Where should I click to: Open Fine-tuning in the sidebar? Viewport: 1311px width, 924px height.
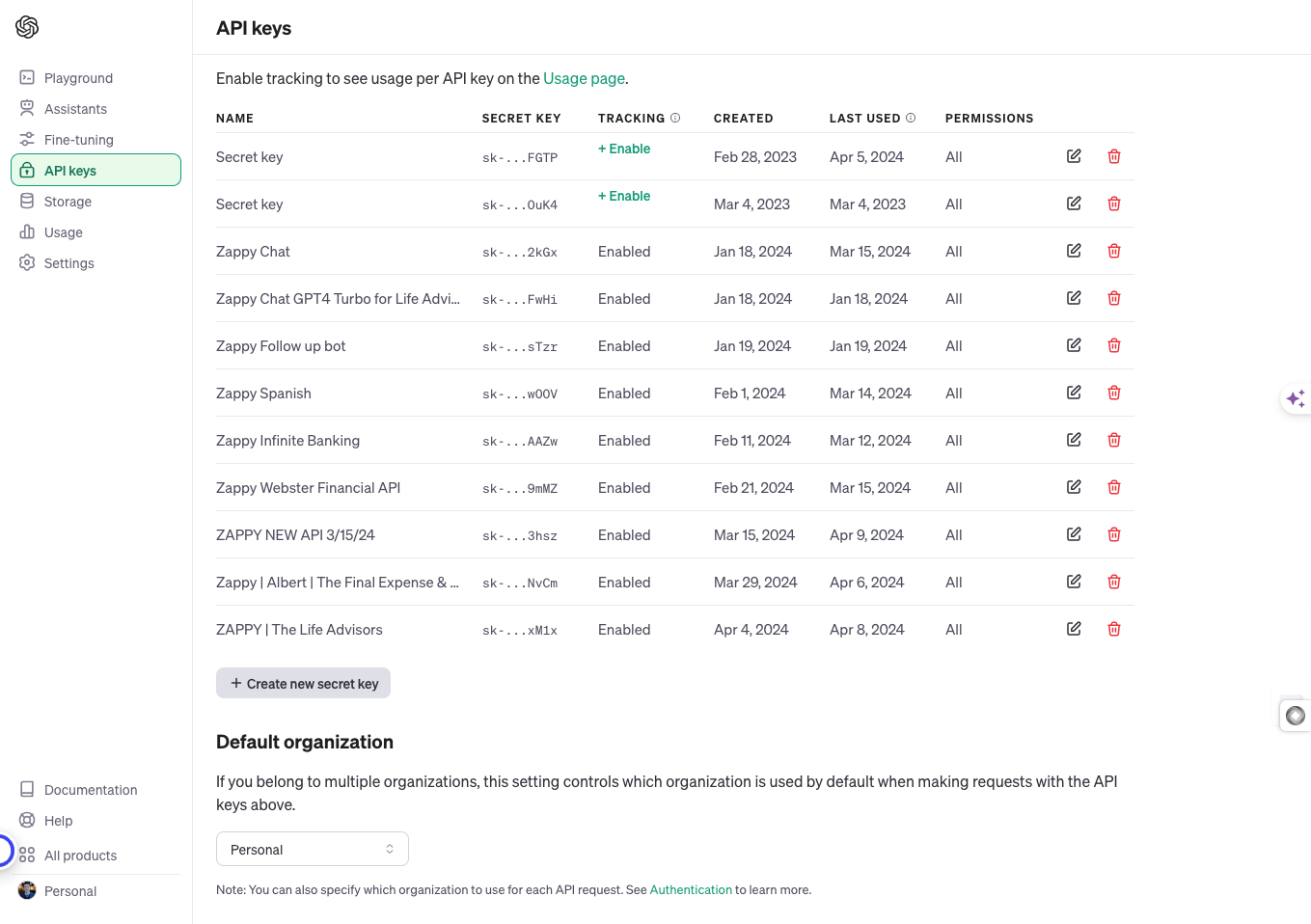96,140
